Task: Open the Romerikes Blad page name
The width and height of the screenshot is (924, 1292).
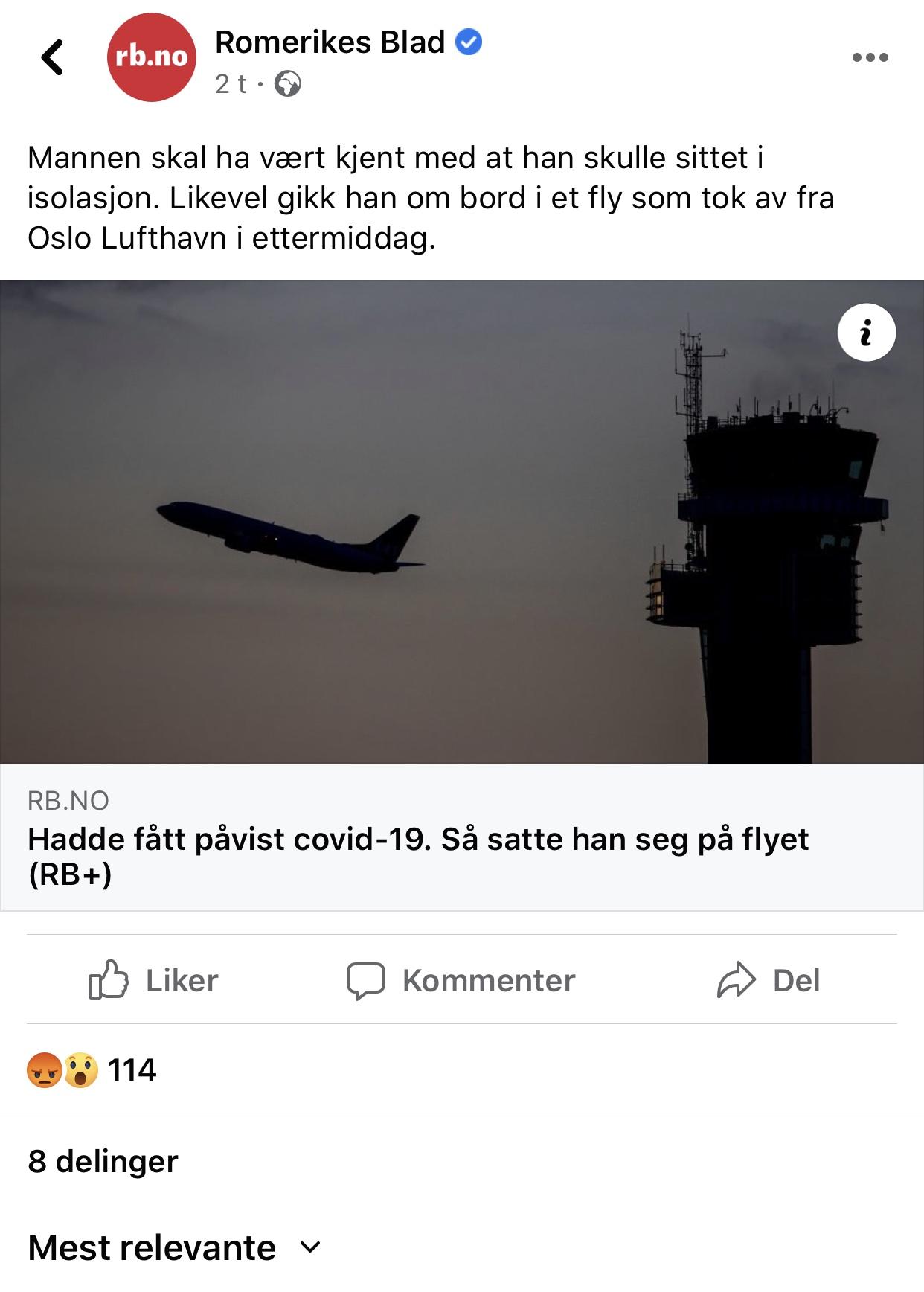Action: [330, 42]
